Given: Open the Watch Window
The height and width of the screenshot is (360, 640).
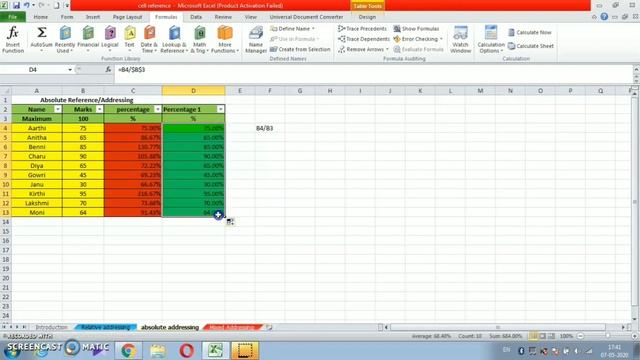Looking at the screenshot, I should [x=460, y=40].
